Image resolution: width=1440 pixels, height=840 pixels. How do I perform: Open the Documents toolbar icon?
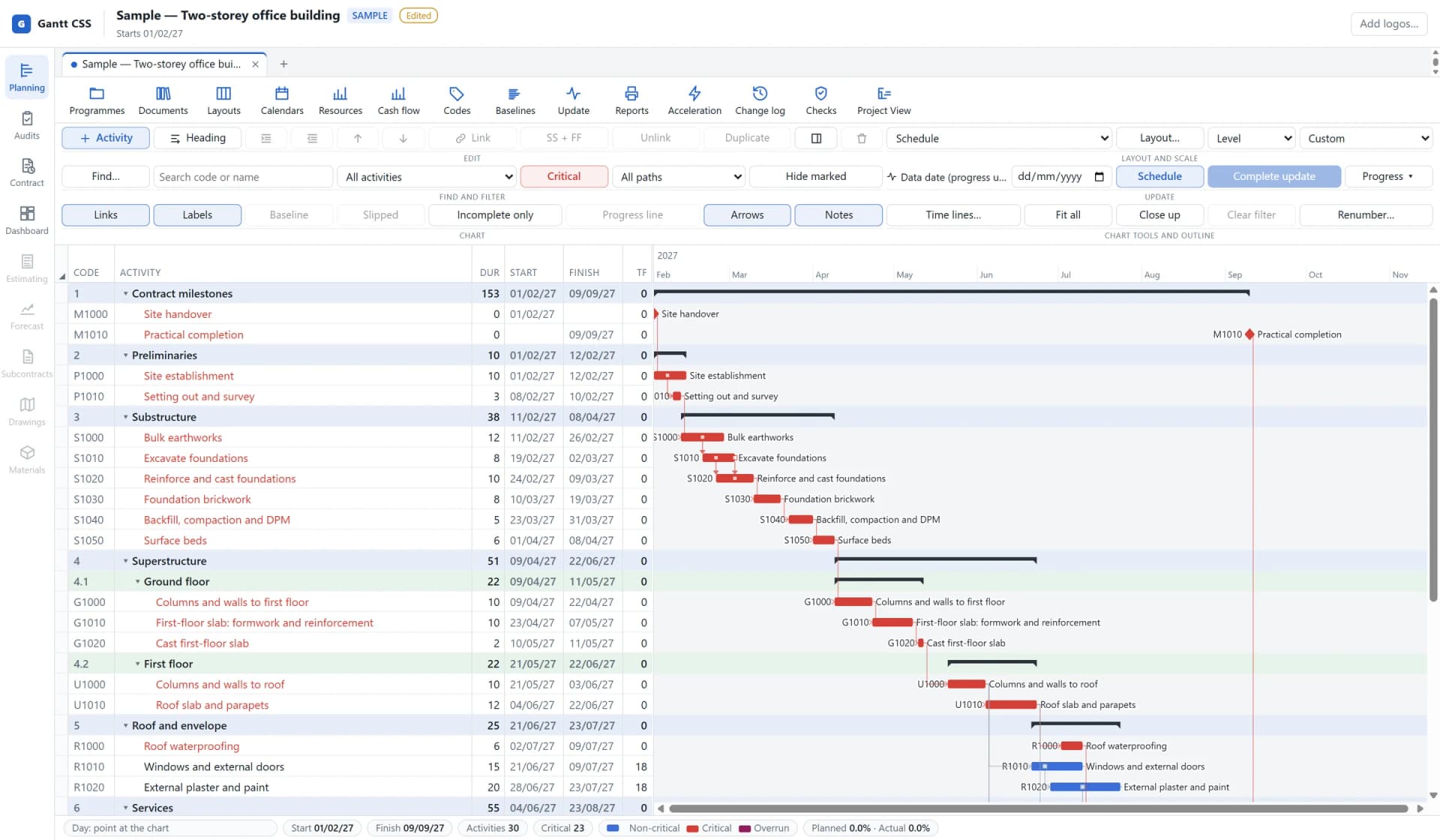click(x=163, y=100)
